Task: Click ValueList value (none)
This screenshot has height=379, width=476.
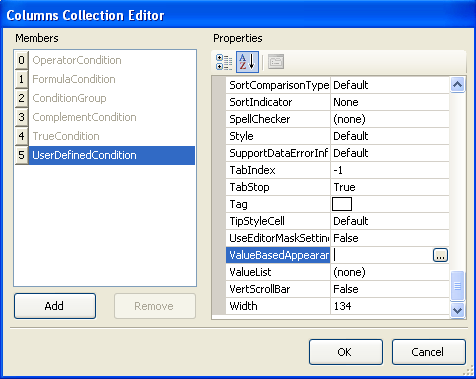Action: tap(390, 272)
